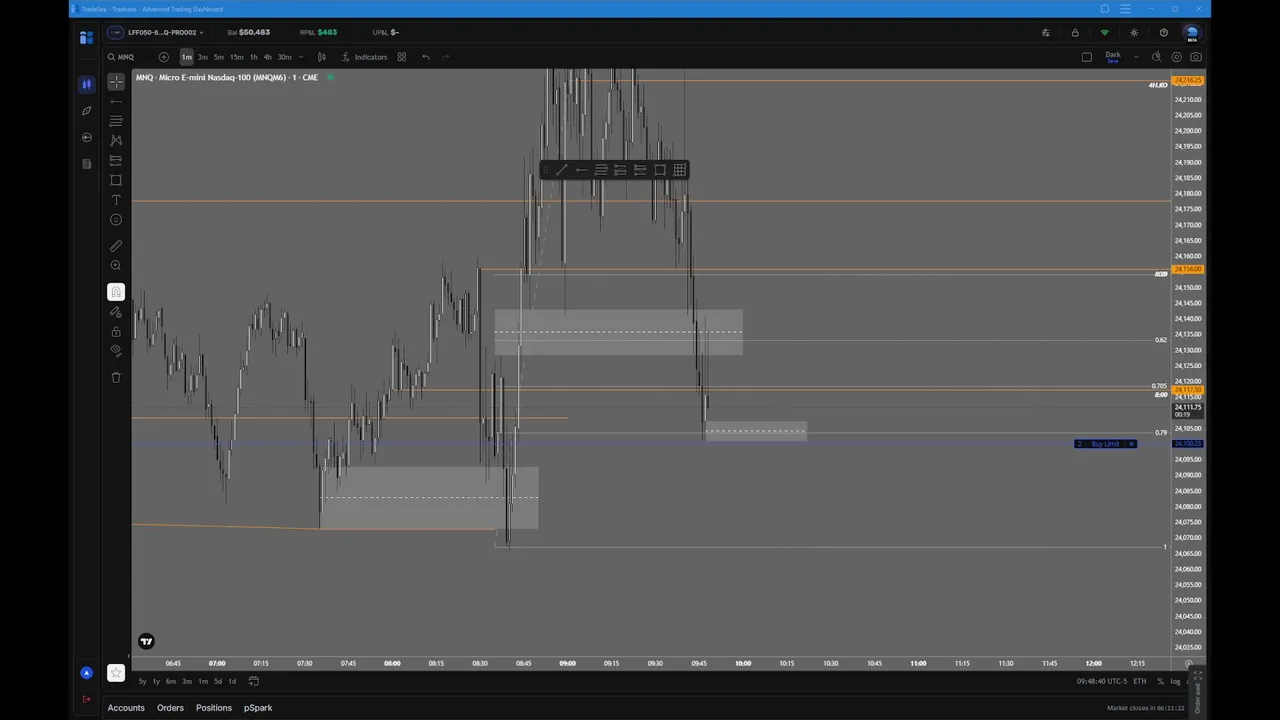
Task: Add a symbol with the plus button
Action: 164,57
